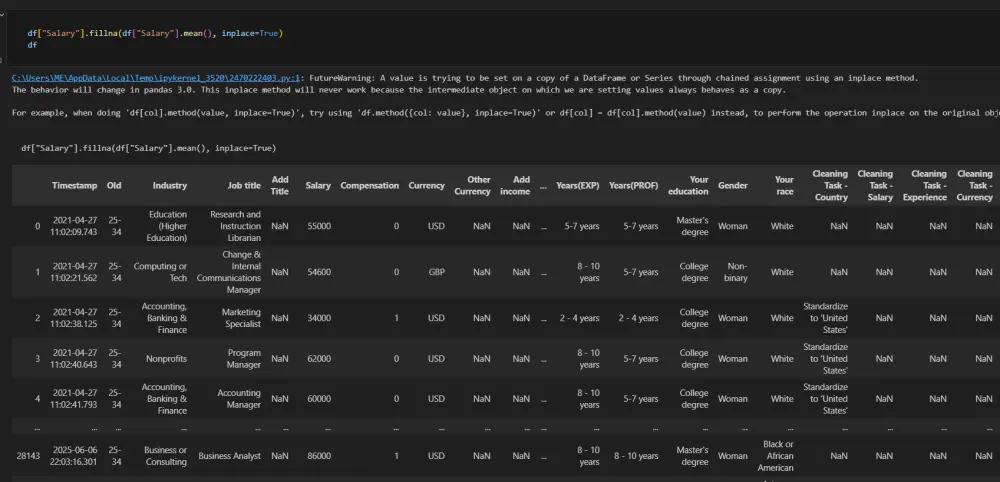The height and width of the screenshot is (482, 1000).
Task: Click the Nonprofits industry cell
Action: (166, 359)
